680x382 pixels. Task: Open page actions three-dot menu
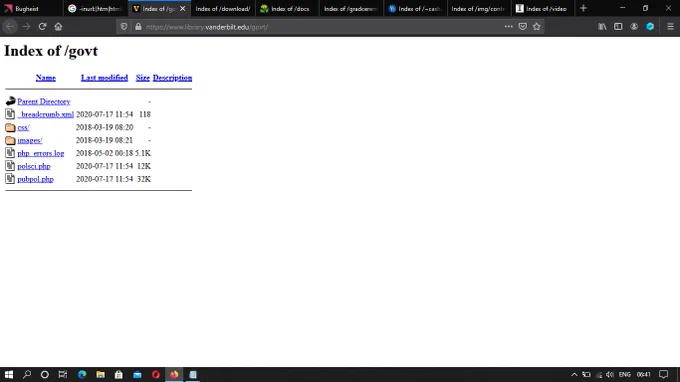coord(508,26)
